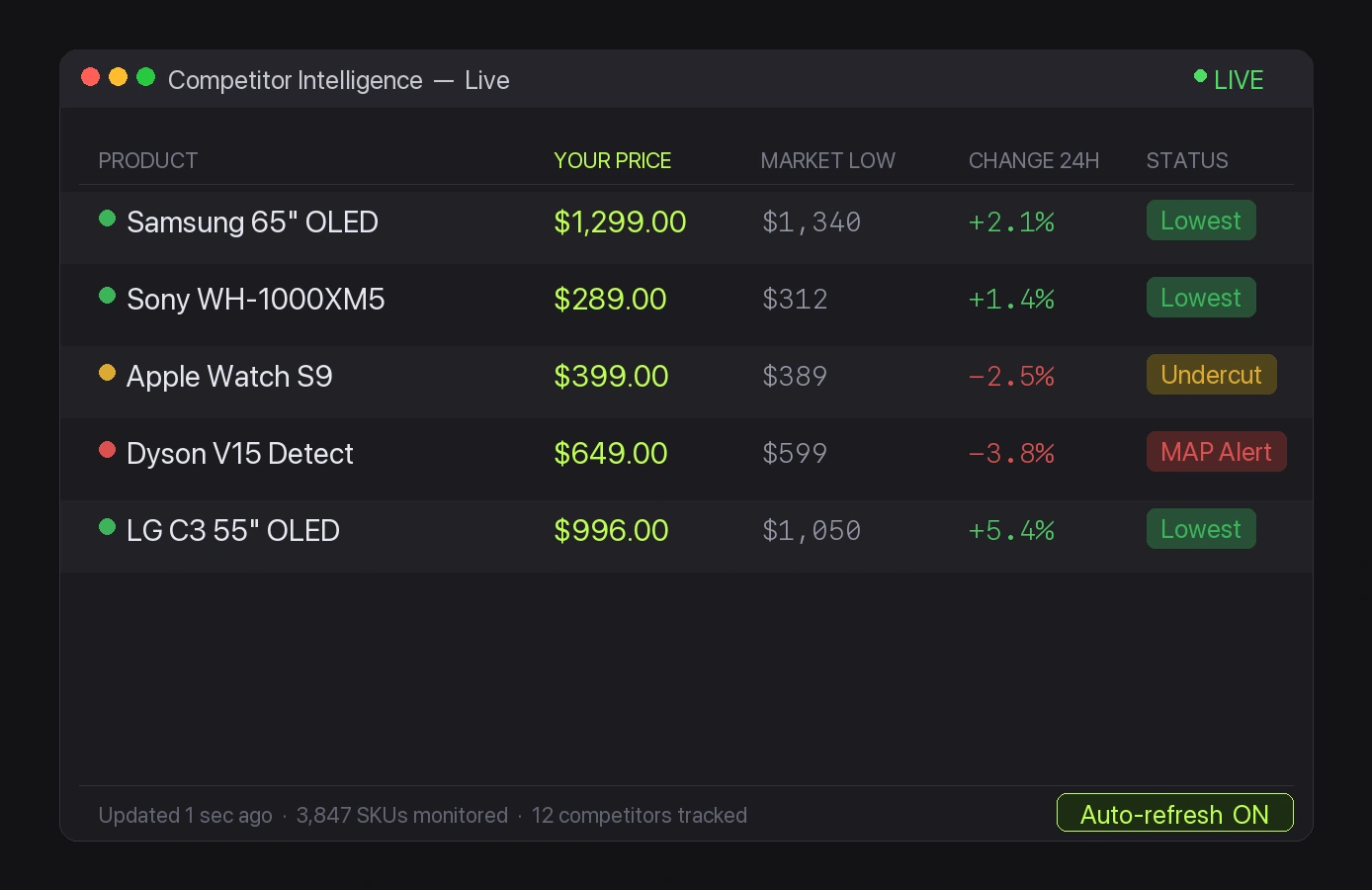1372x890 pixels.
Task: Open the CHANGE 24H column header sorting
Action: pos(1034,160)
